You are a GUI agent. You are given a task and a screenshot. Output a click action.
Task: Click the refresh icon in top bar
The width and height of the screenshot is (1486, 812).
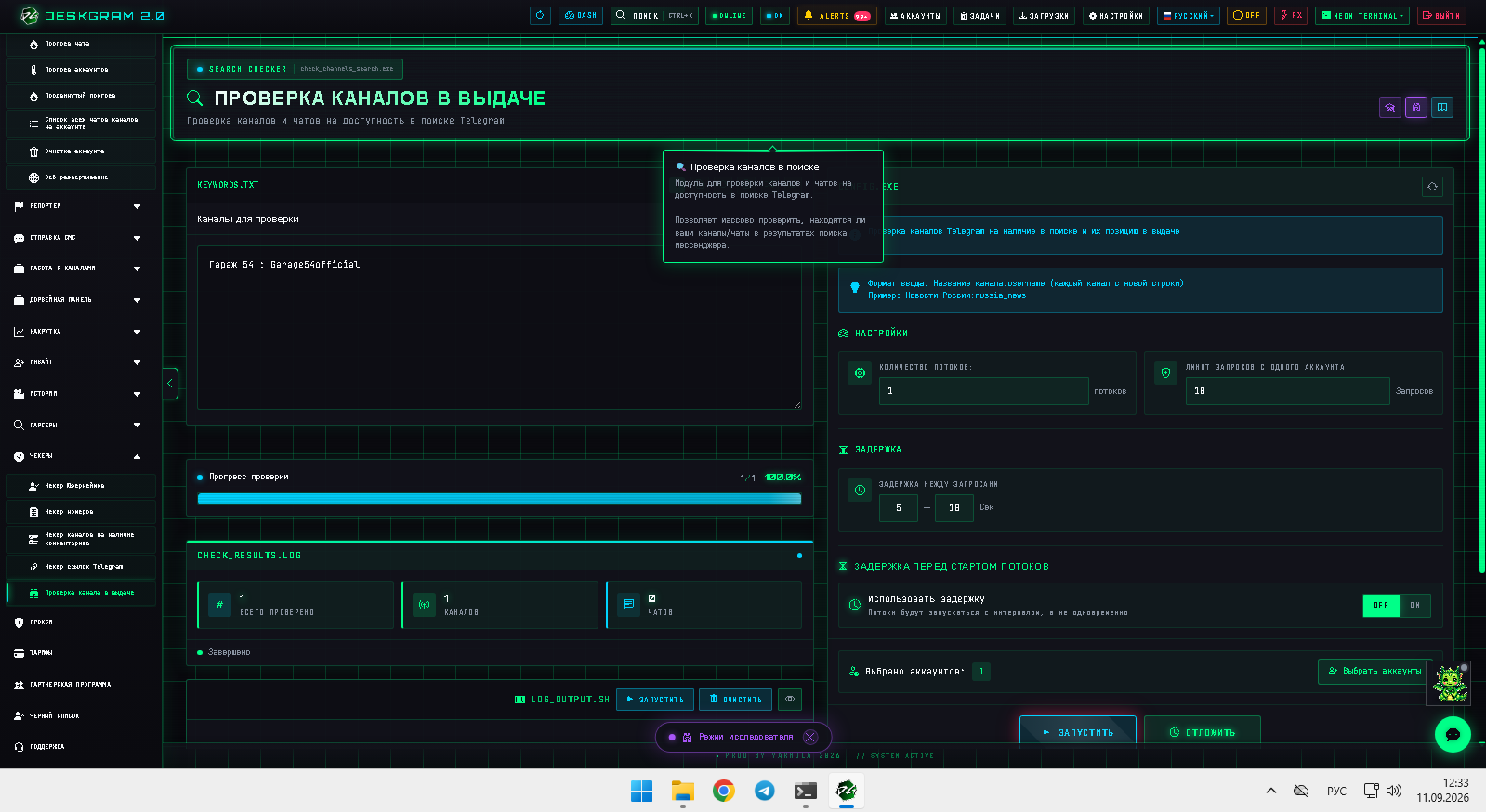click(x=540, y=15)
